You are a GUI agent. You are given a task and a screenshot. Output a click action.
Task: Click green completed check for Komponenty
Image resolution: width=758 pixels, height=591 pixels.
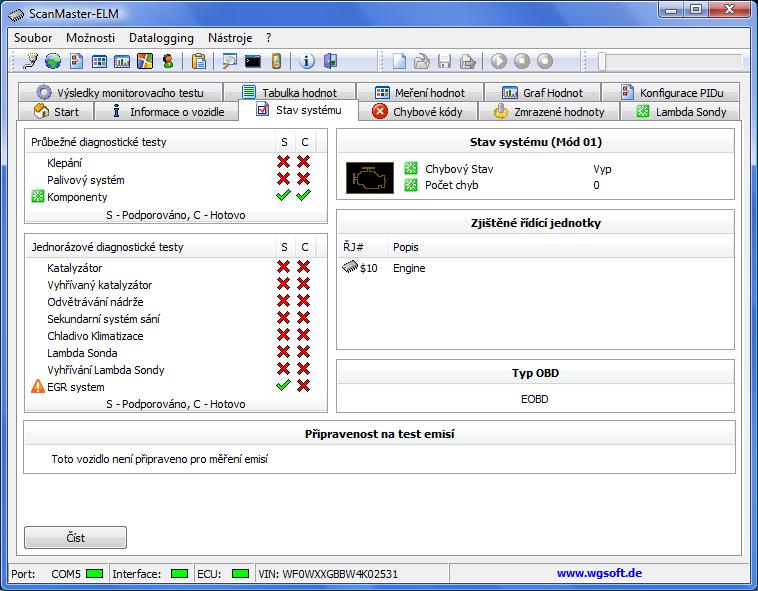point(303,196)
